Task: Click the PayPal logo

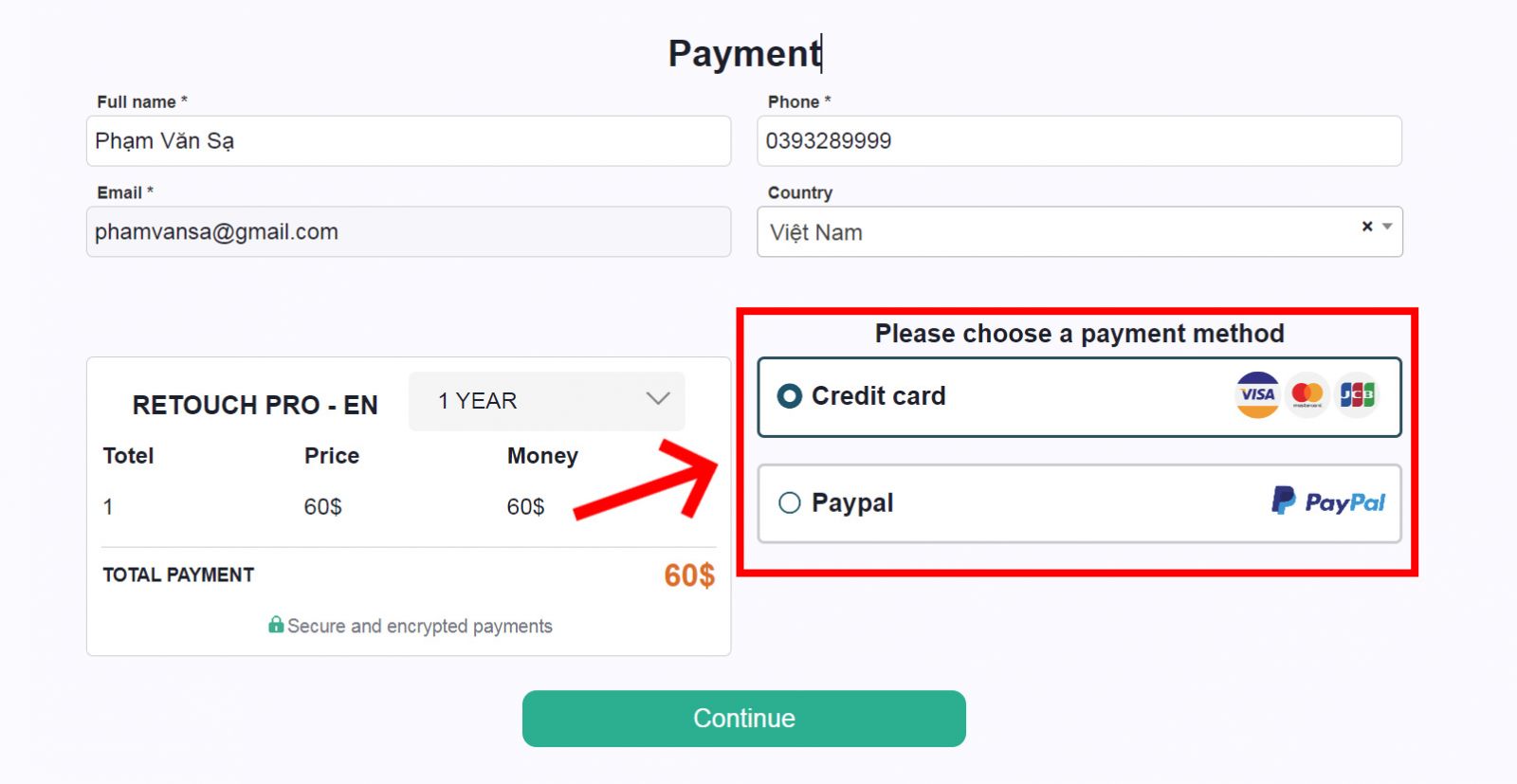Action: click(x=1327, y=501)
